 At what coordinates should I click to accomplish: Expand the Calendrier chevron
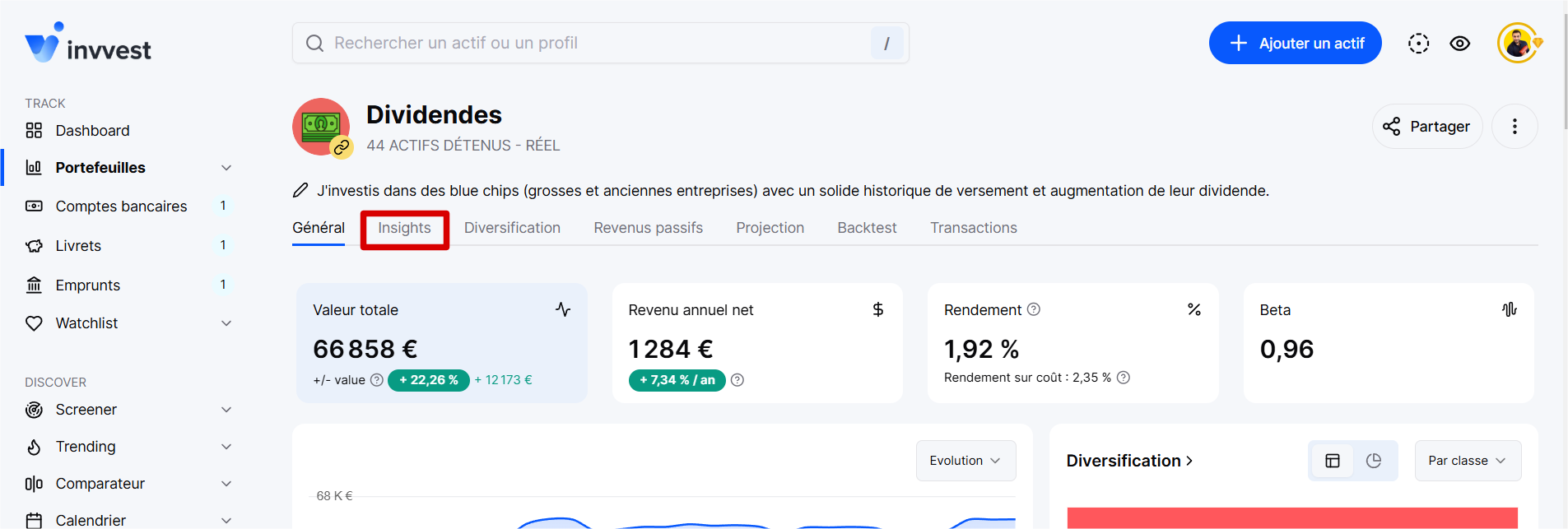[226, 520]
